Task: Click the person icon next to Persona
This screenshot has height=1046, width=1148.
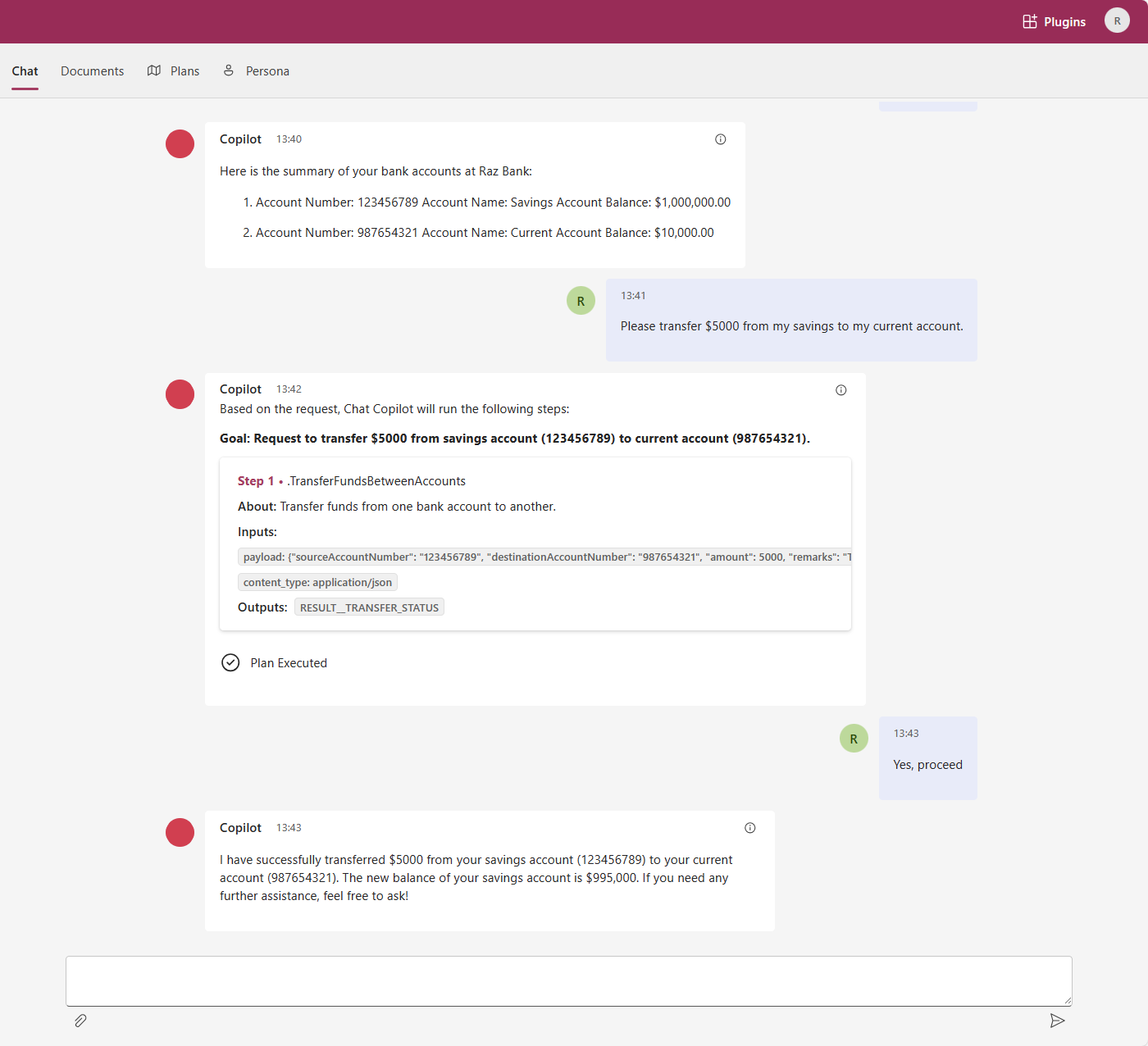Action: coord(228,70)
